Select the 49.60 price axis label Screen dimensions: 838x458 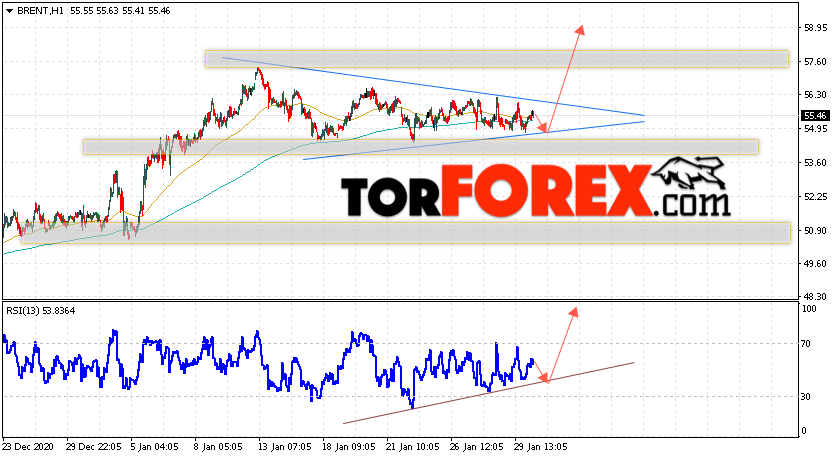pos(816,263)
